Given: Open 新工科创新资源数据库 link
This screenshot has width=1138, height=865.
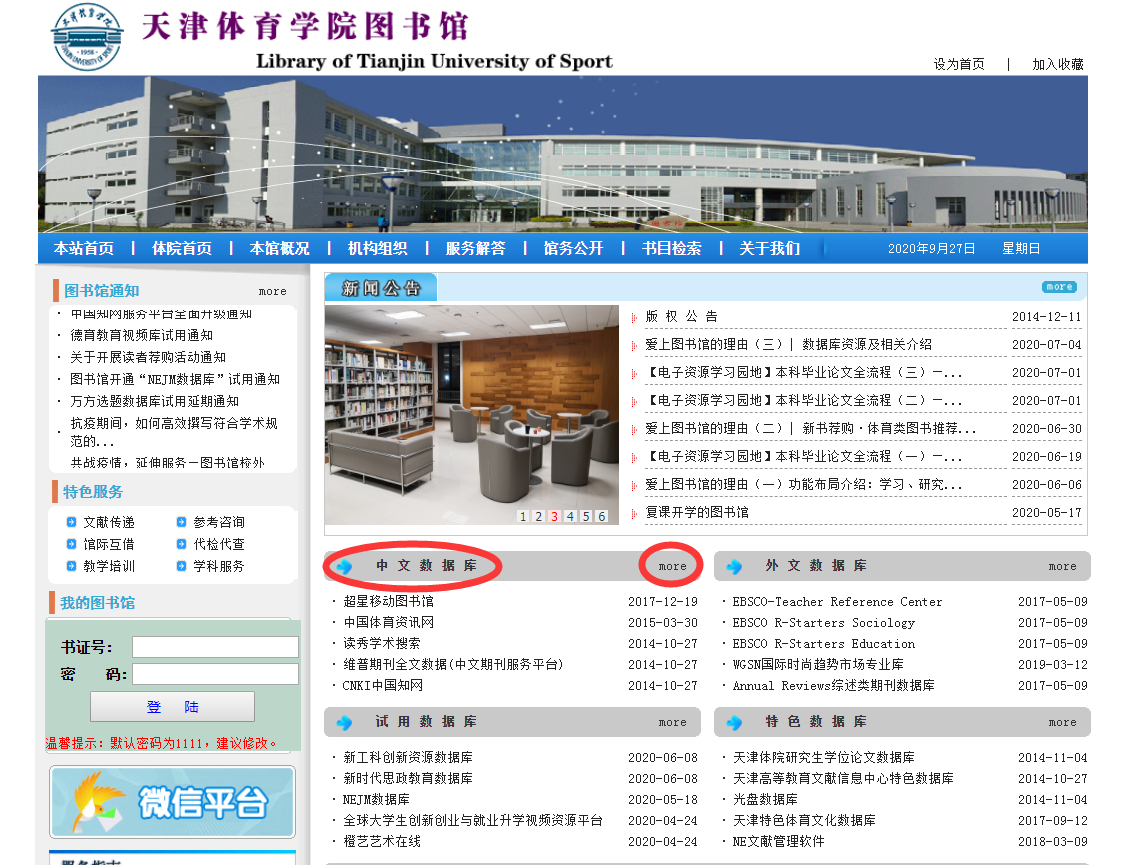Looking at the screenshot, I should tap(408, 757).
